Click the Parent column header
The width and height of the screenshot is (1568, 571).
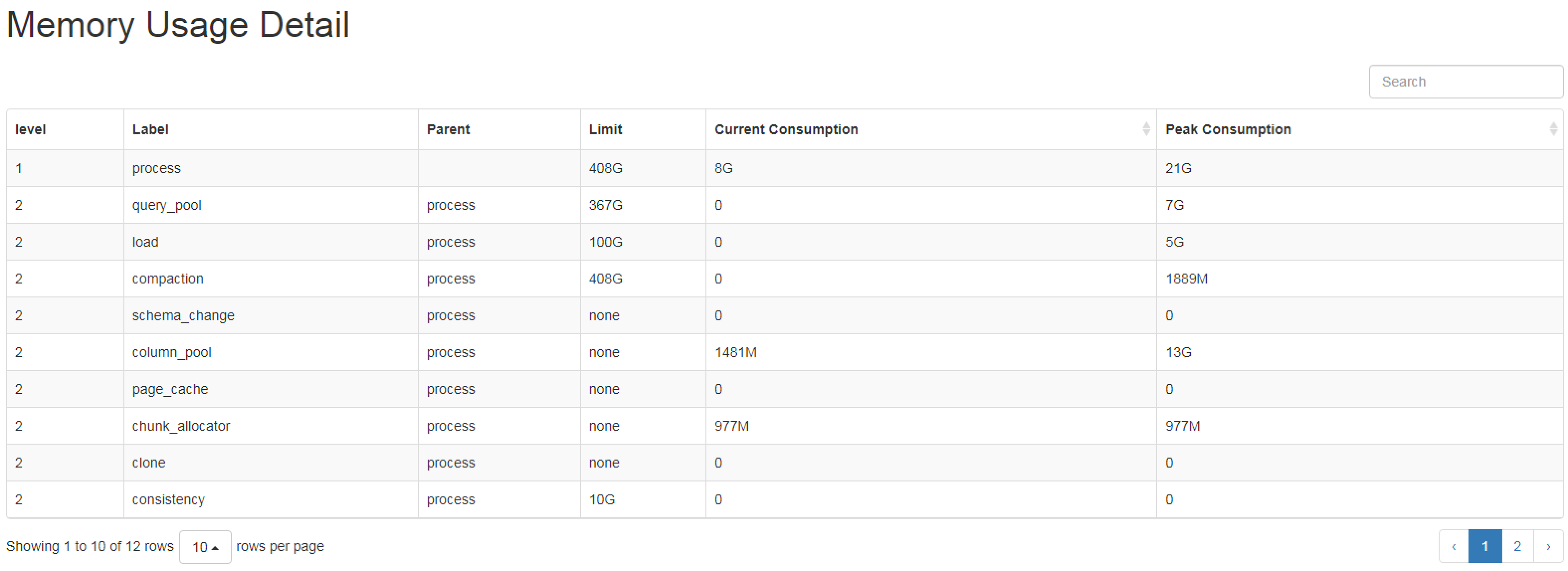(448, 130)
